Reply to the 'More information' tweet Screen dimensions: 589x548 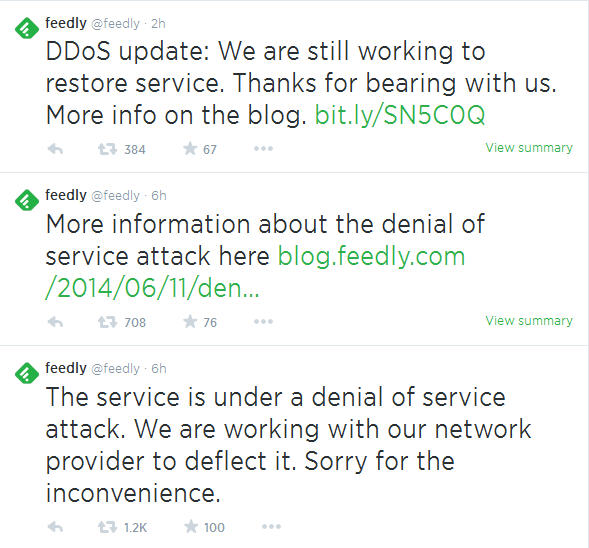(55, 322)
